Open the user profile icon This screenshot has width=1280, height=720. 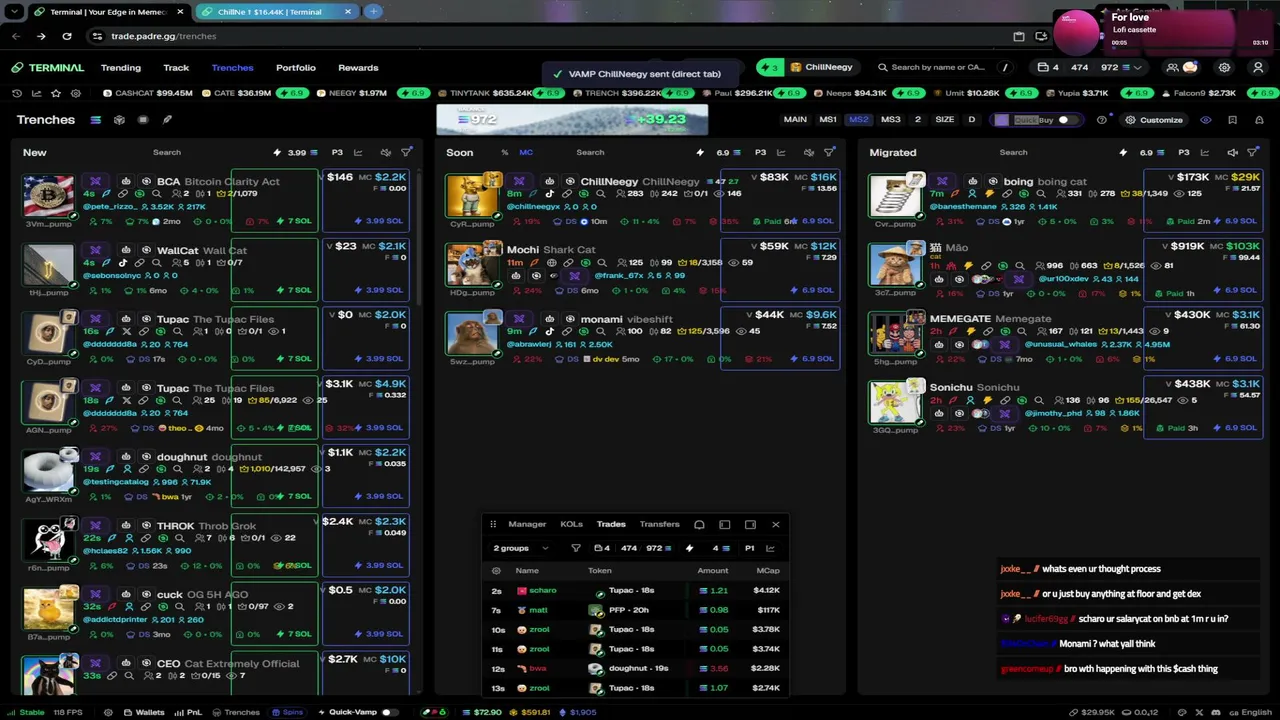[1258, 68]
